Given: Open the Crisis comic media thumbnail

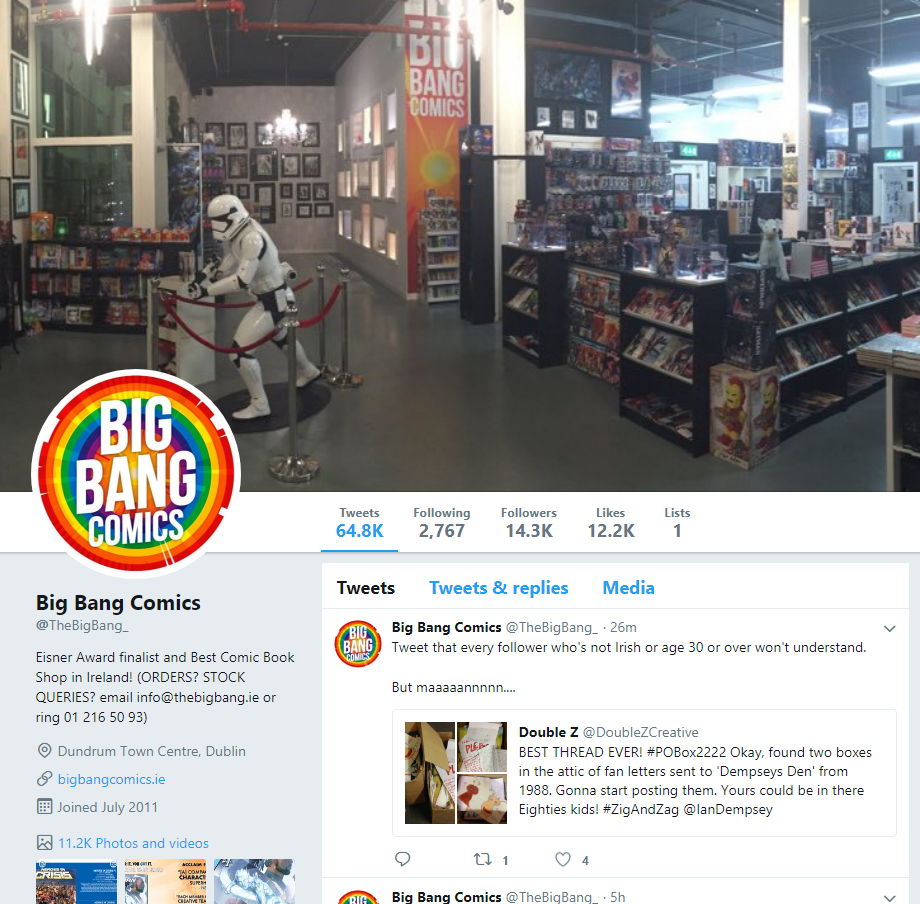Looking at the screenshot, I should (x=76, y=882).
